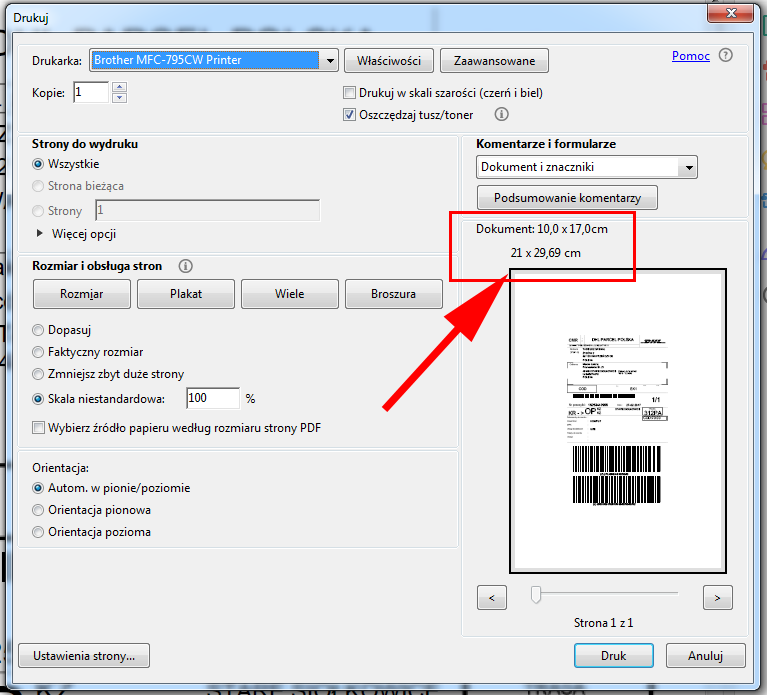The height and width of the screenshot is (695, 767).
Task: Click info icon beside Oszczędzaj tusz/toner
Action: [x=502, y=115]
